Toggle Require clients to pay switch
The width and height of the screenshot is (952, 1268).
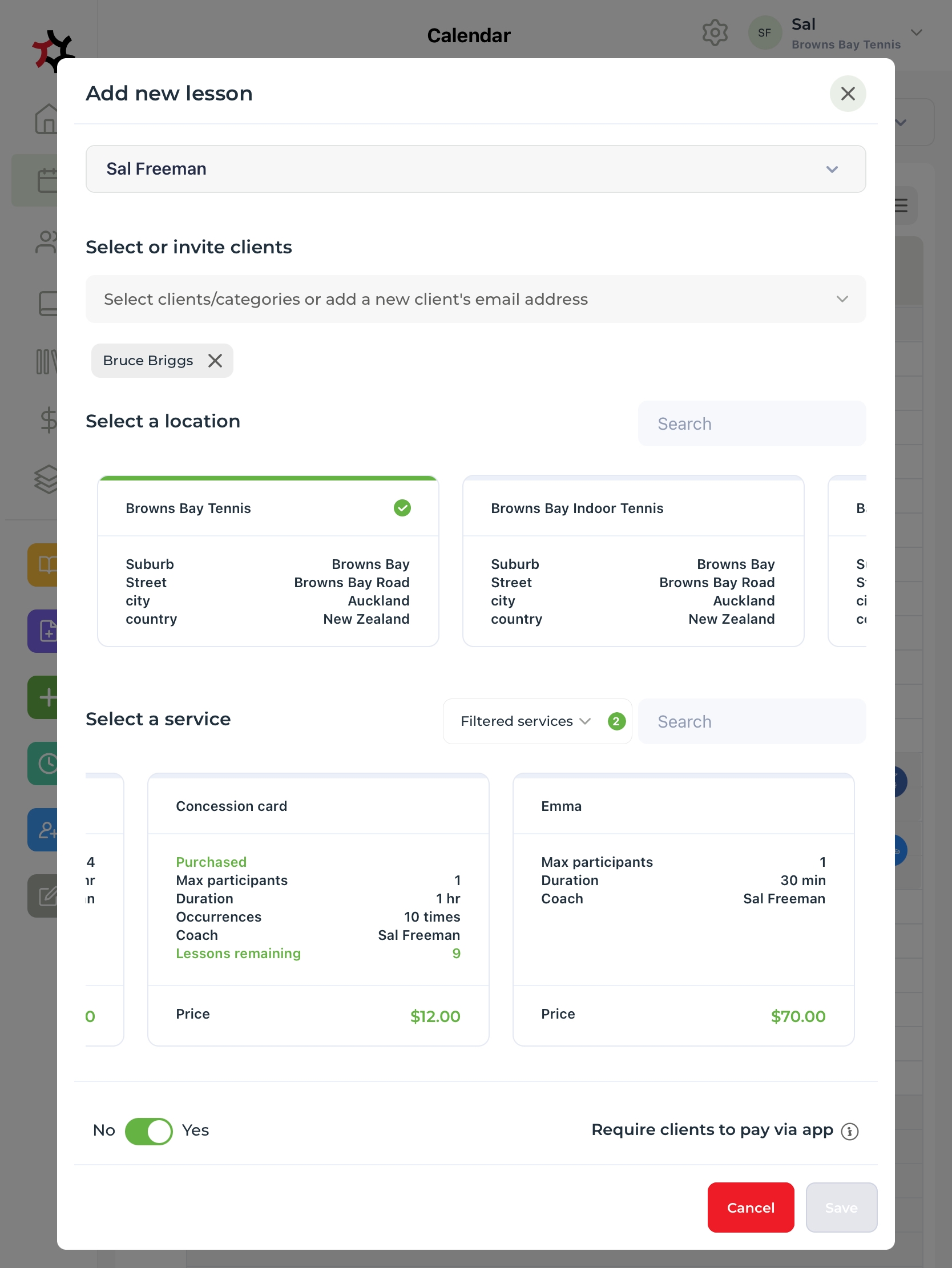pos(148,1131)
